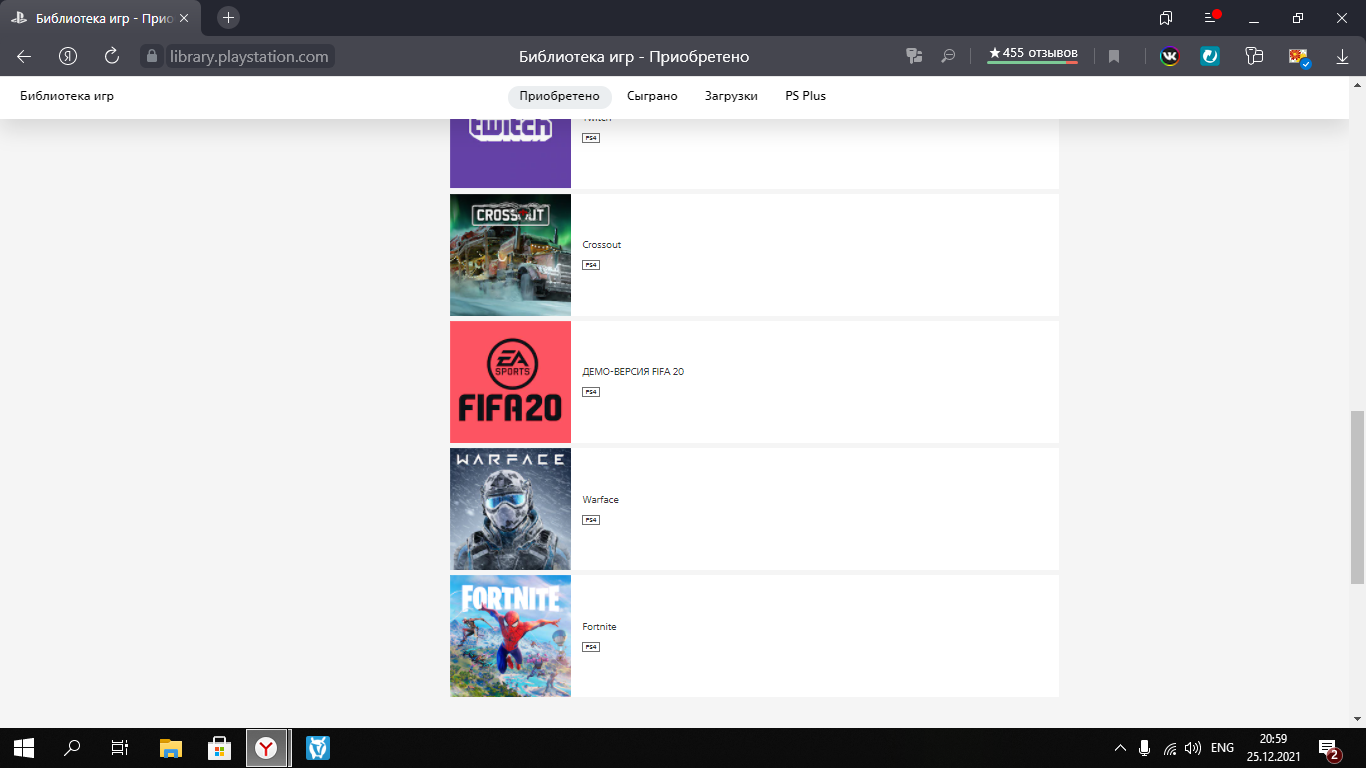This screenshot has width=1366, height=768.
Task: Click the Yandex Browser taskbar icon
Action: (x=266, y=747)
